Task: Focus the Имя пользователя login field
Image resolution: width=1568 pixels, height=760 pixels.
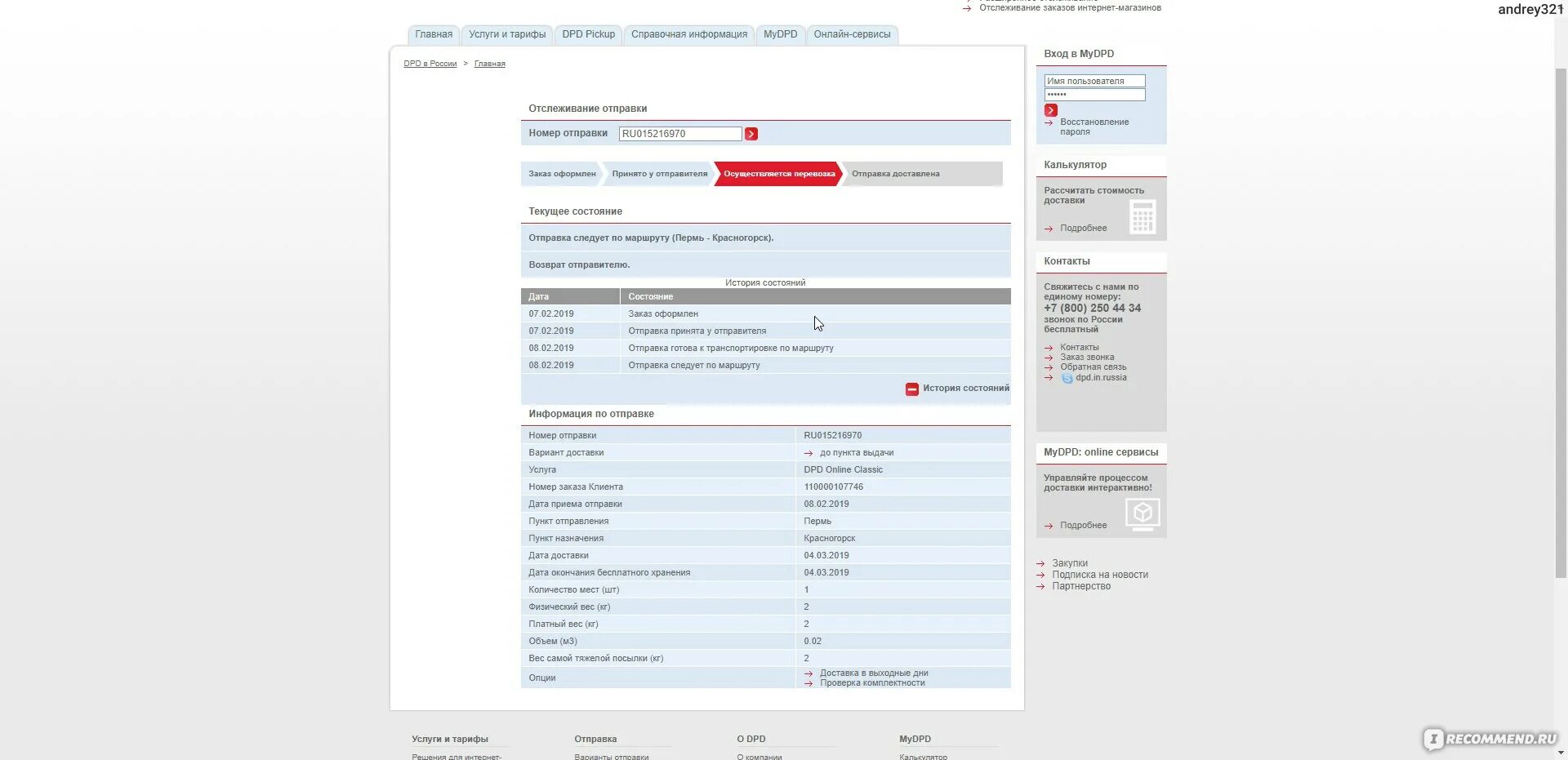Action: pos(1094,81)
